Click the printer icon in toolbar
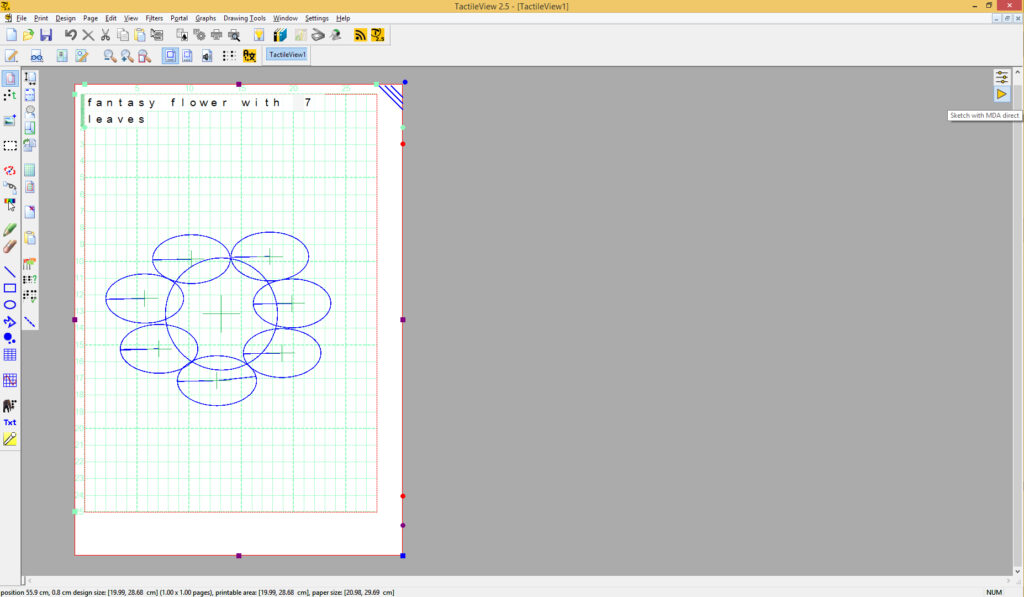 point(216,35)
